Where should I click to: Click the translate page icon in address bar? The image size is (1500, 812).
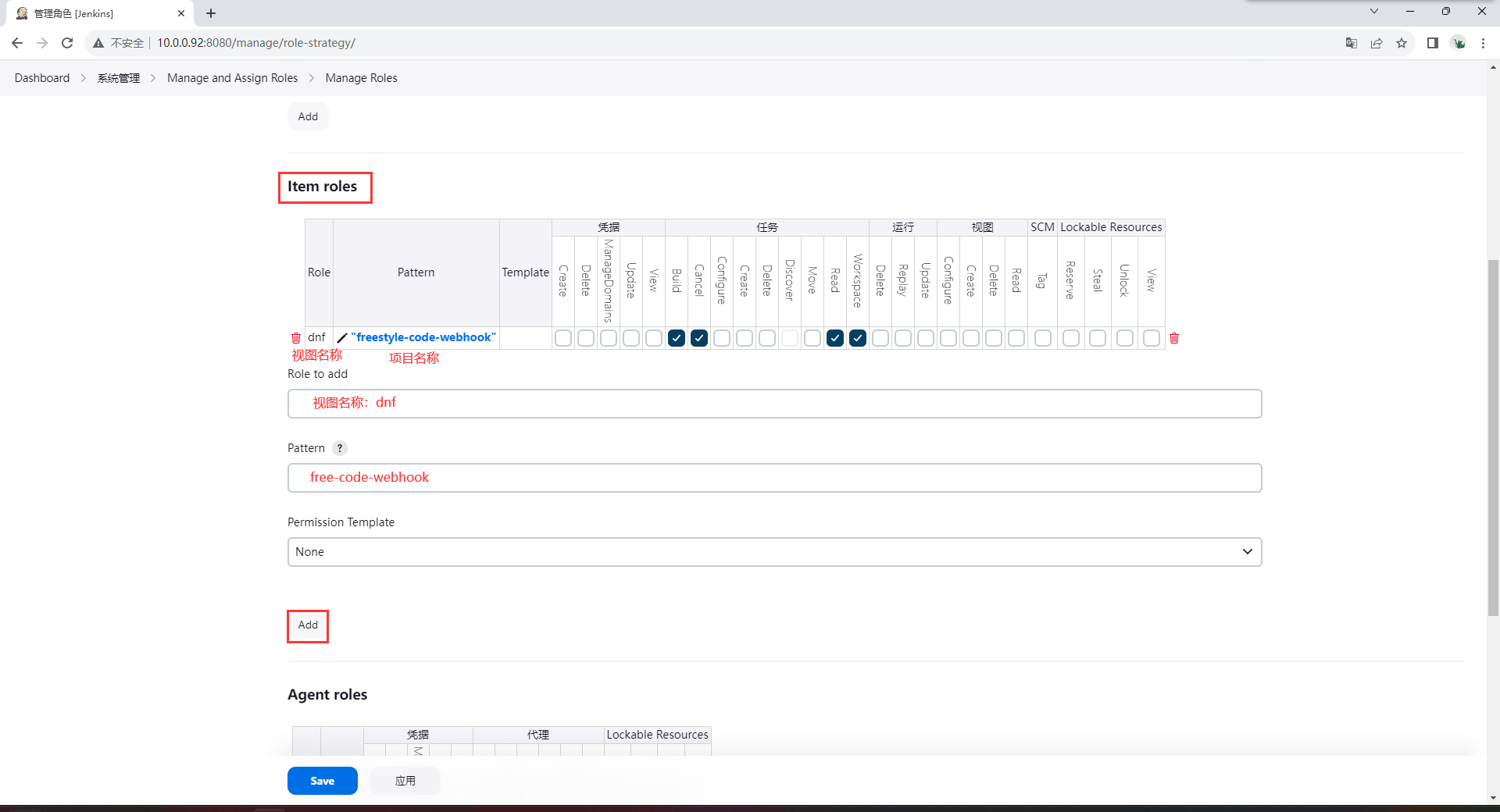pyautogui.click(x=1351, y=43)
